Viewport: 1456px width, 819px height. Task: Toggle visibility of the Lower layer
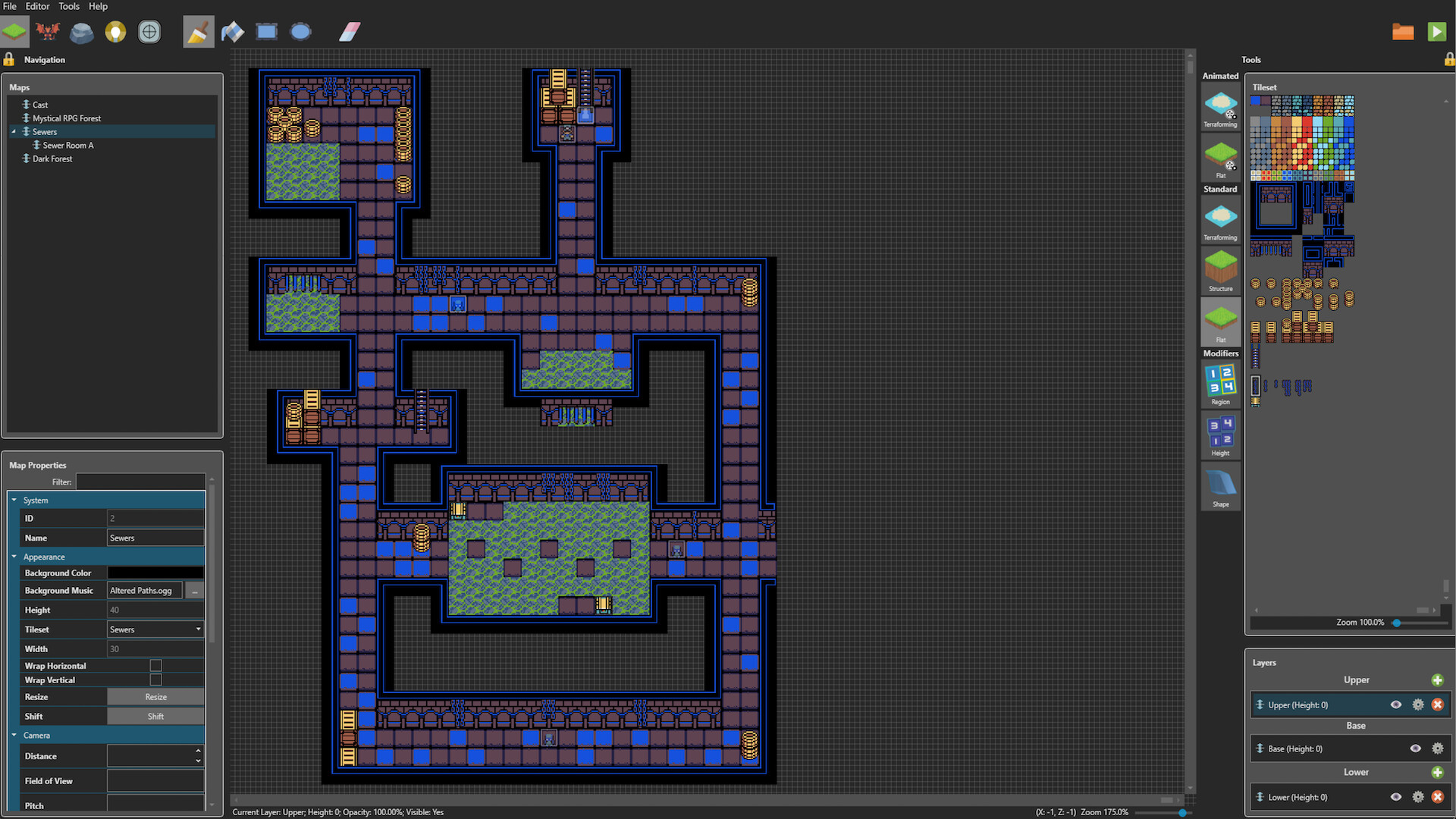click(x=1396, y=797)
